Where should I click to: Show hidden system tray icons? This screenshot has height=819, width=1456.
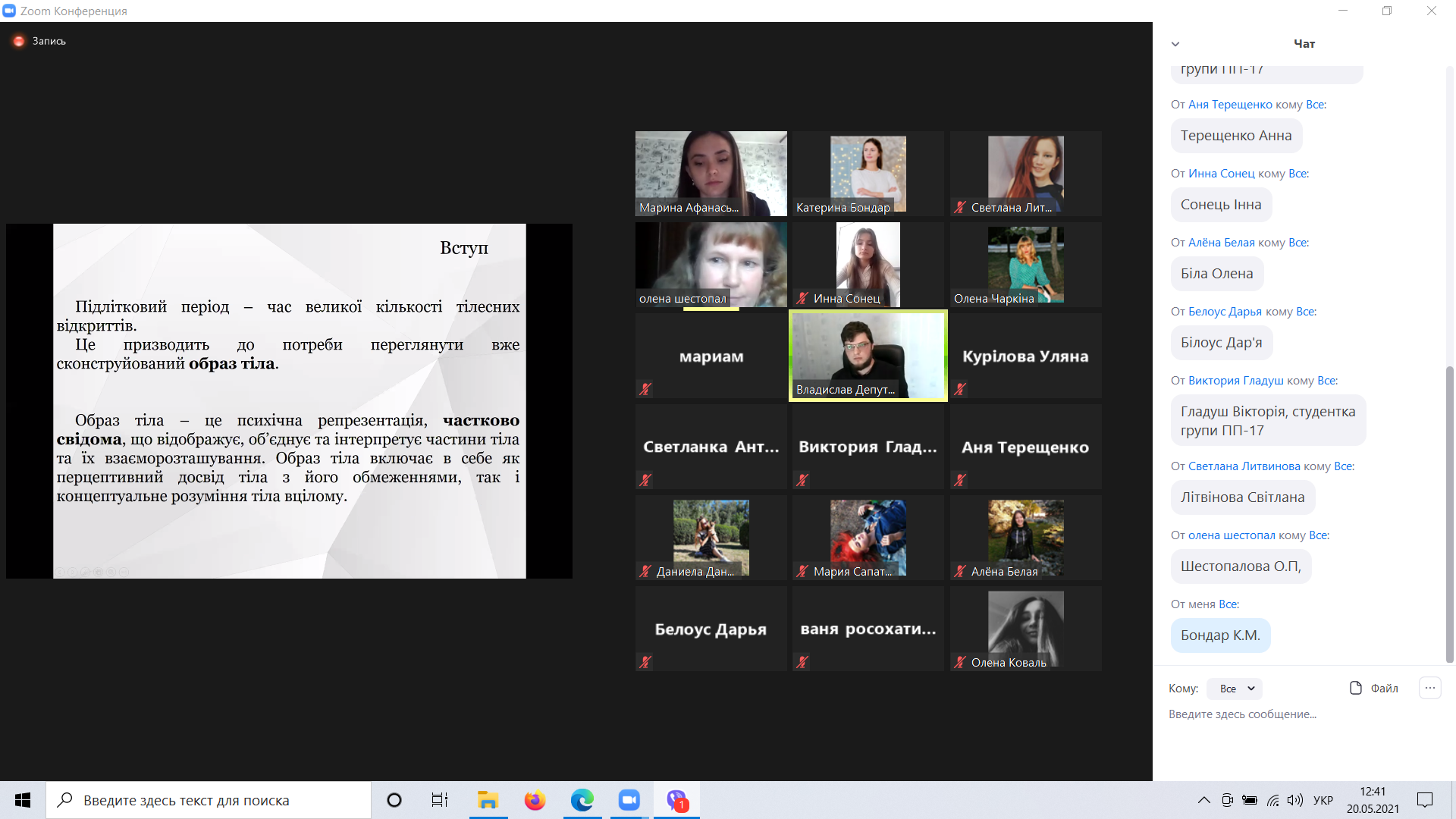pyautogui.click(x=1203, y=800)
